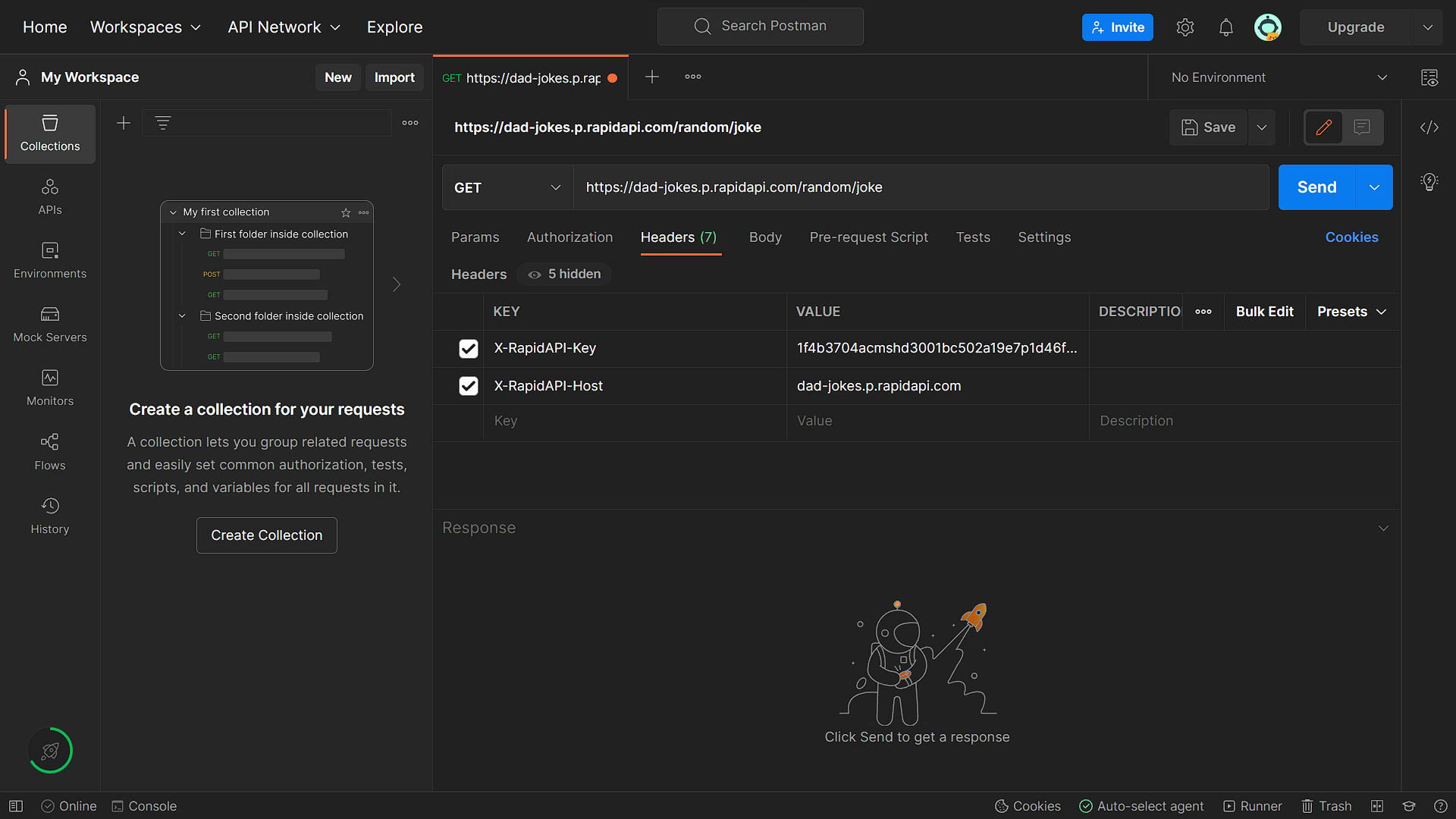Open the tab bar more options dots
The width and height of the screenshot is (1456, 819).
[x=692, y=77]
